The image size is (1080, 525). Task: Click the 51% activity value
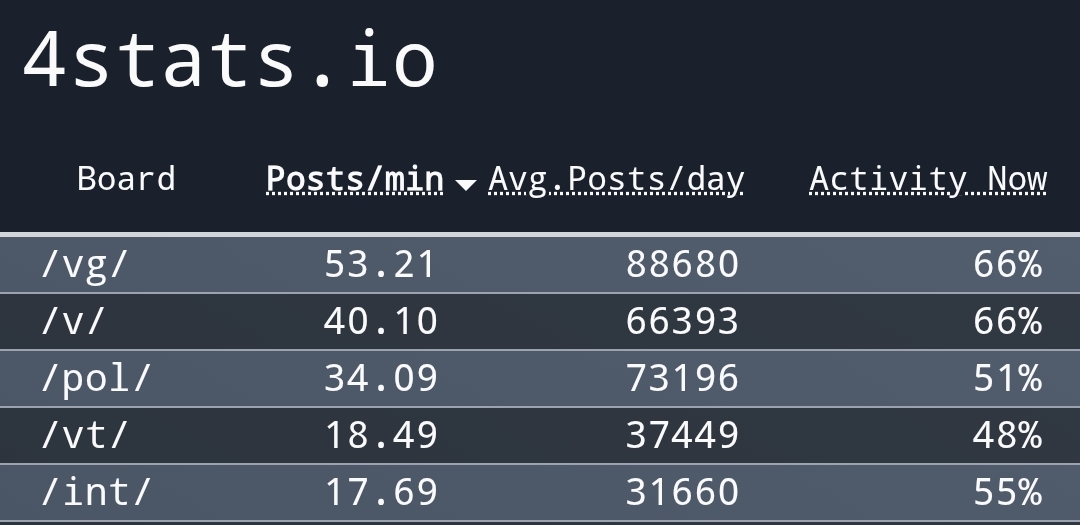1007,379
